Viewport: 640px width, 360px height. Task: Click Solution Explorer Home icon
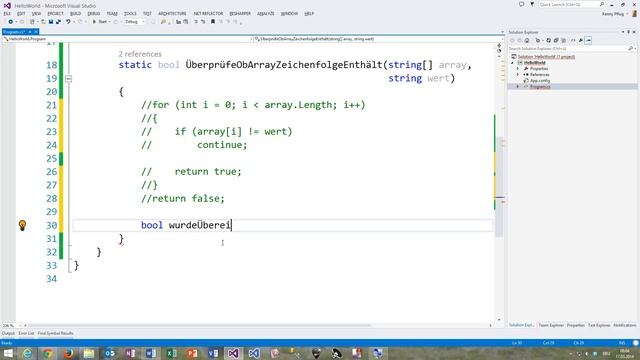527,40
